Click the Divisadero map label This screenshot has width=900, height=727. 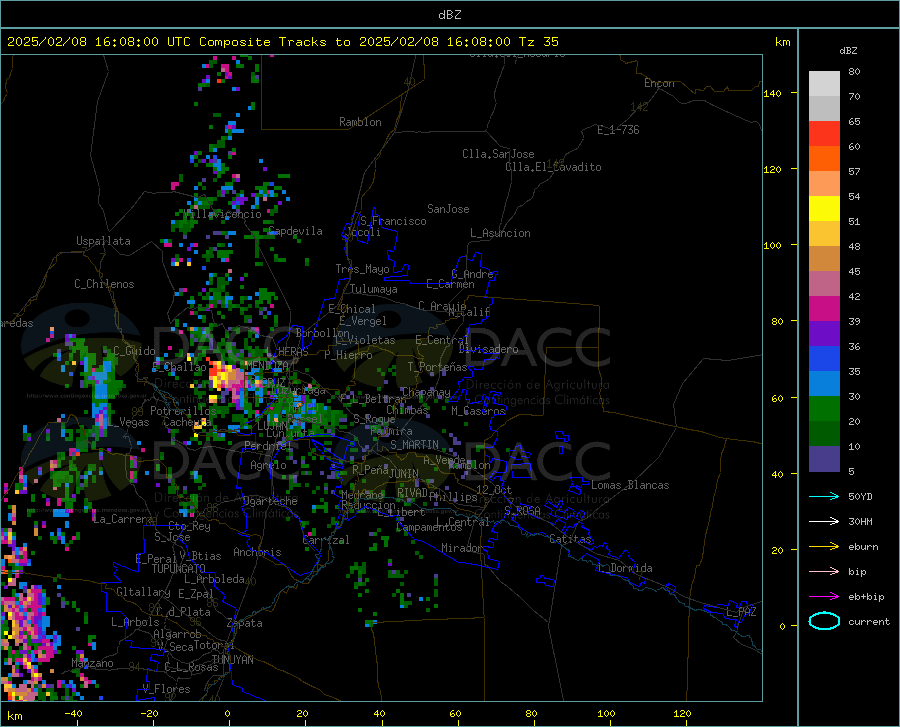point(488,349)
